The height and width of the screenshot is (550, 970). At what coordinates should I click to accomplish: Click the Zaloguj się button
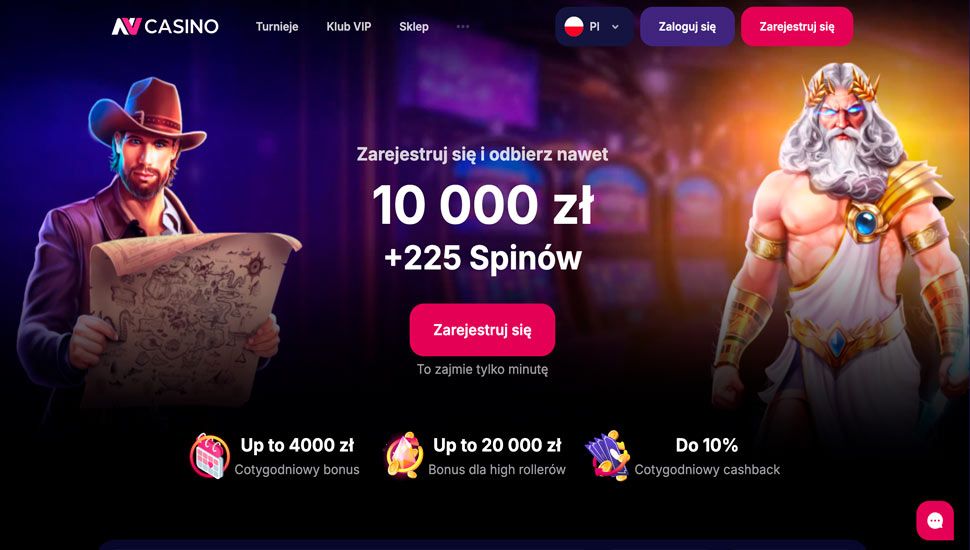coord(687,27)
